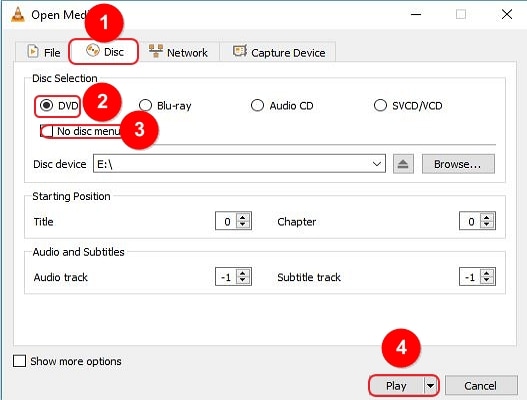Click the Play button
This screenshot has height=400, width=527.
396,386
